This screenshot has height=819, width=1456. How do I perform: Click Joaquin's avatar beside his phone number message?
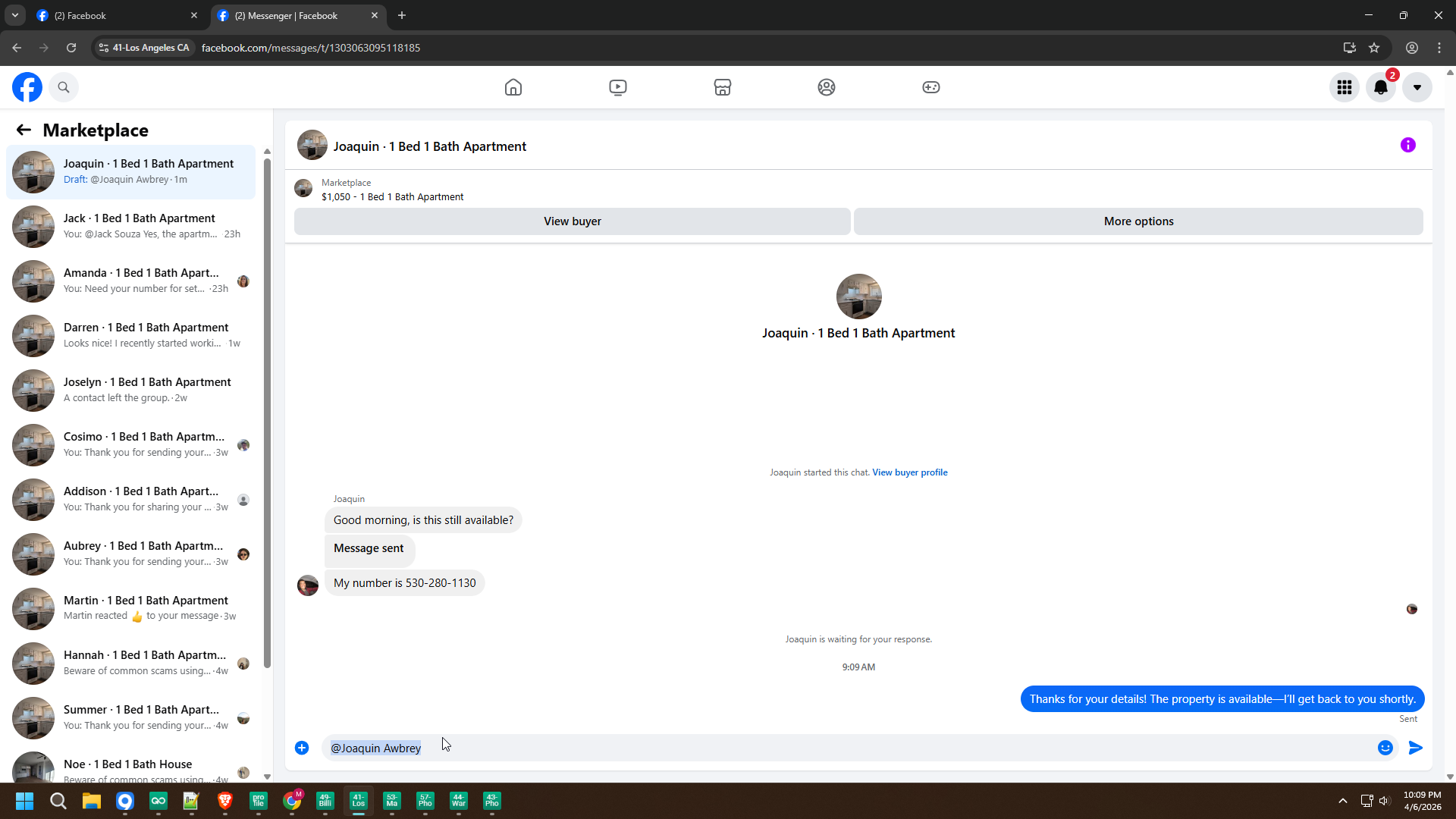[308, 585]
